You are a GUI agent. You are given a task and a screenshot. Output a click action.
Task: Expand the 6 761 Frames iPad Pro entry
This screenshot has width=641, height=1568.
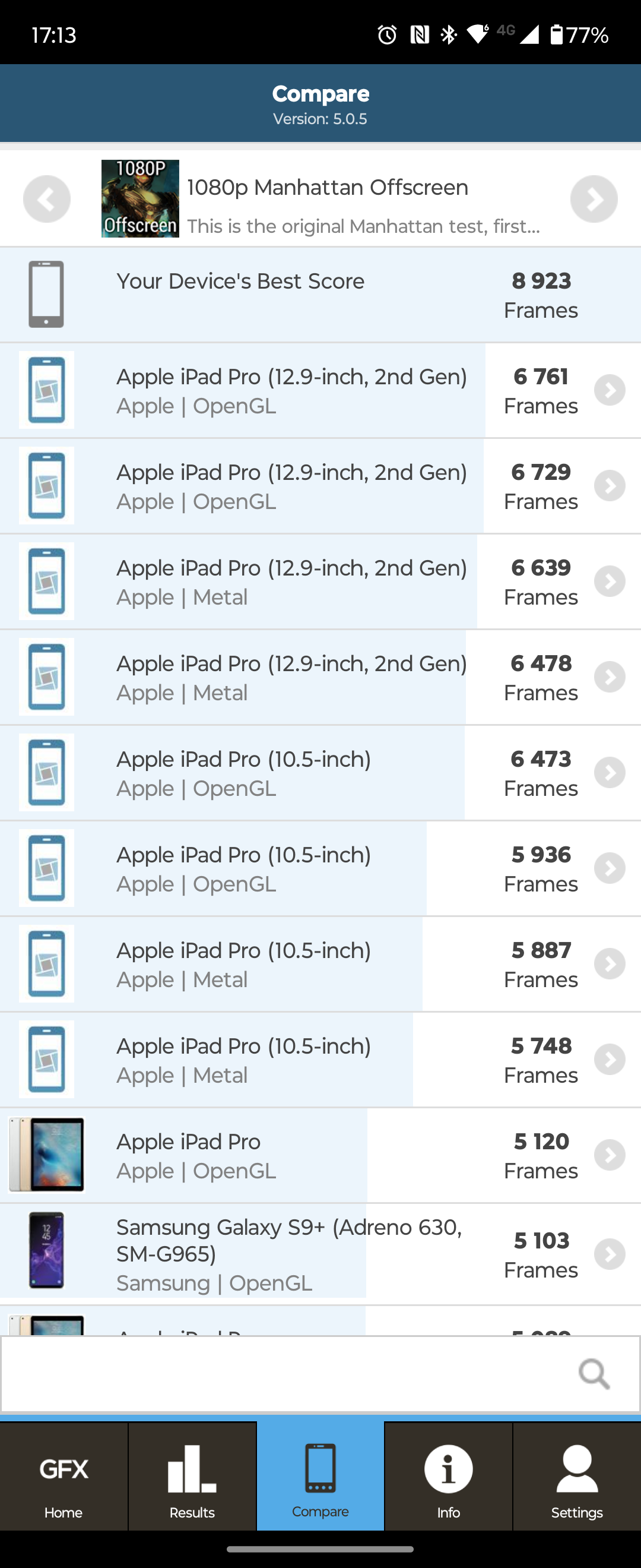coord(610,390)
